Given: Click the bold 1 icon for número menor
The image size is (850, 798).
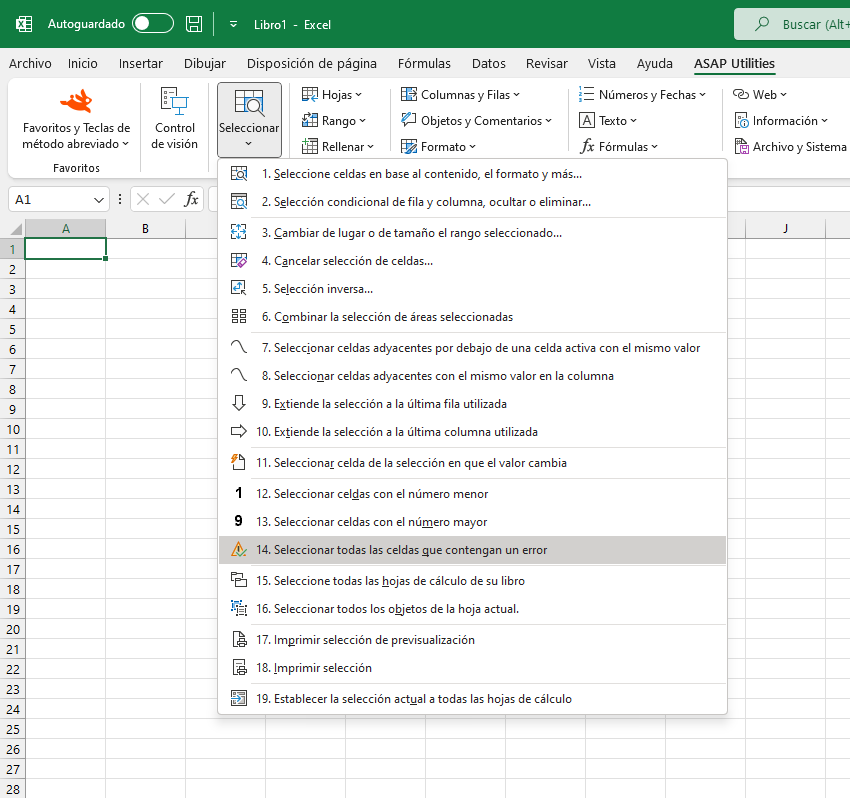Looking at the screenshot, I should [239, 493].
